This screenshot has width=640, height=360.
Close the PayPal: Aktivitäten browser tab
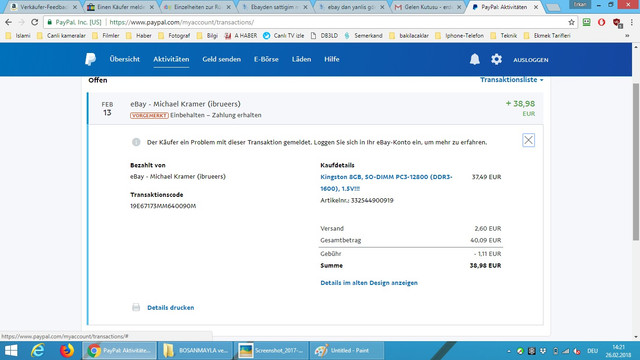coord(536,7)
